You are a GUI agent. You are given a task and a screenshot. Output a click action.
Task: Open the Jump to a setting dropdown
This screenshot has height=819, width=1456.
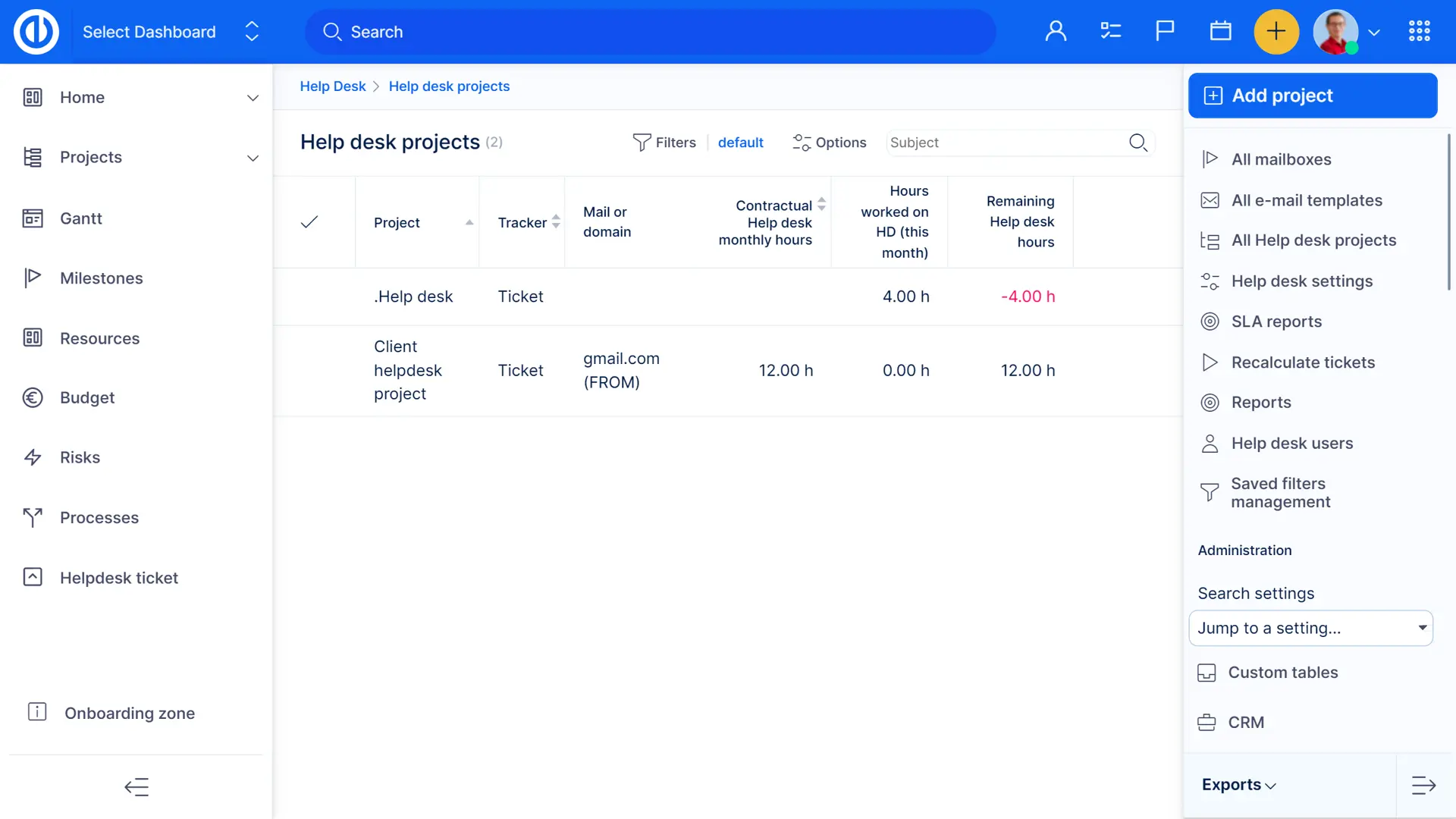[1310, 628]
